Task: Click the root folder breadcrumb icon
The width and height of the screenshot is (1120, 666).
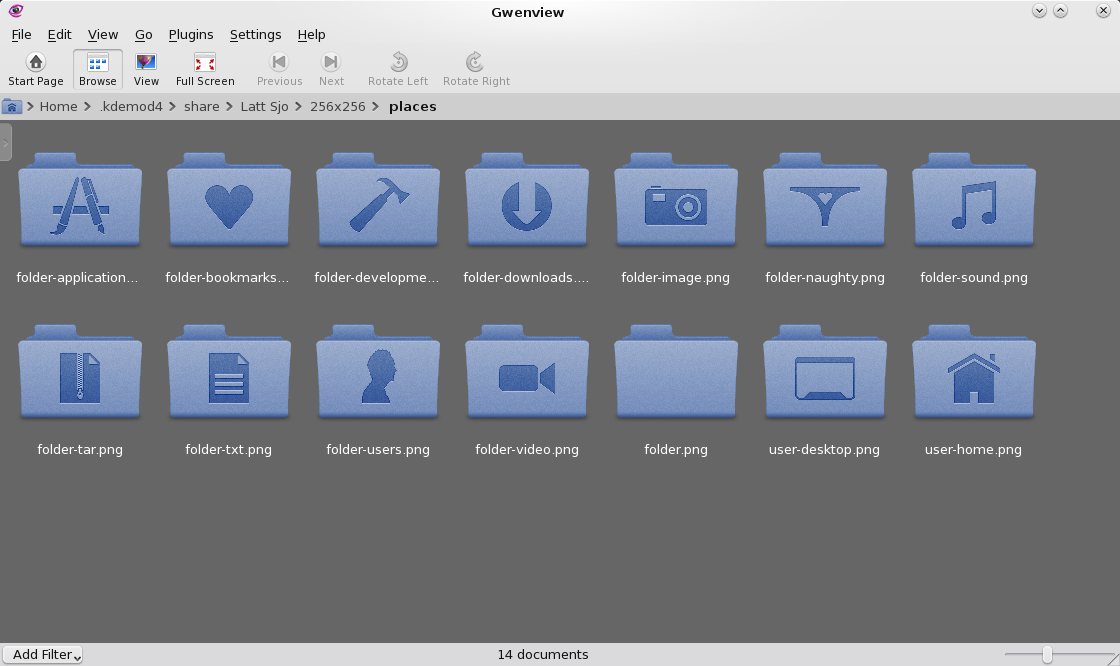Action: coord(11,106)
